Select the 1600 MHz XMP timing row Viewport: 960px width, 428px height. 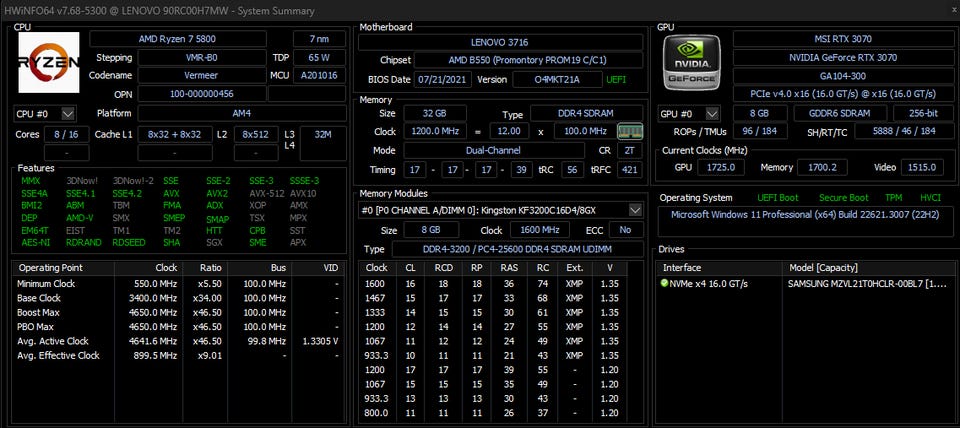pyautogui.click(x=493, y=284)
